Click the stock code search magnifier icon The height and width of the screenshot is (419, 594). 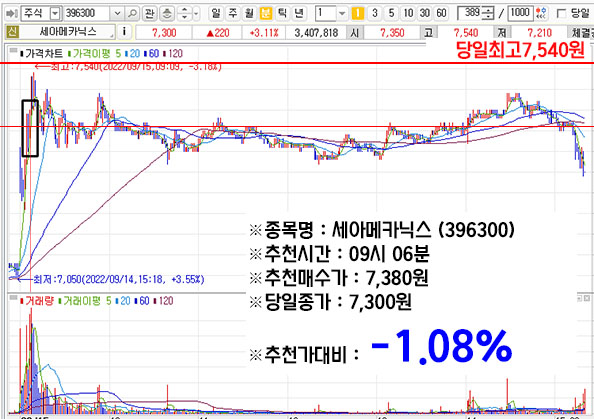tap(132, 14)
